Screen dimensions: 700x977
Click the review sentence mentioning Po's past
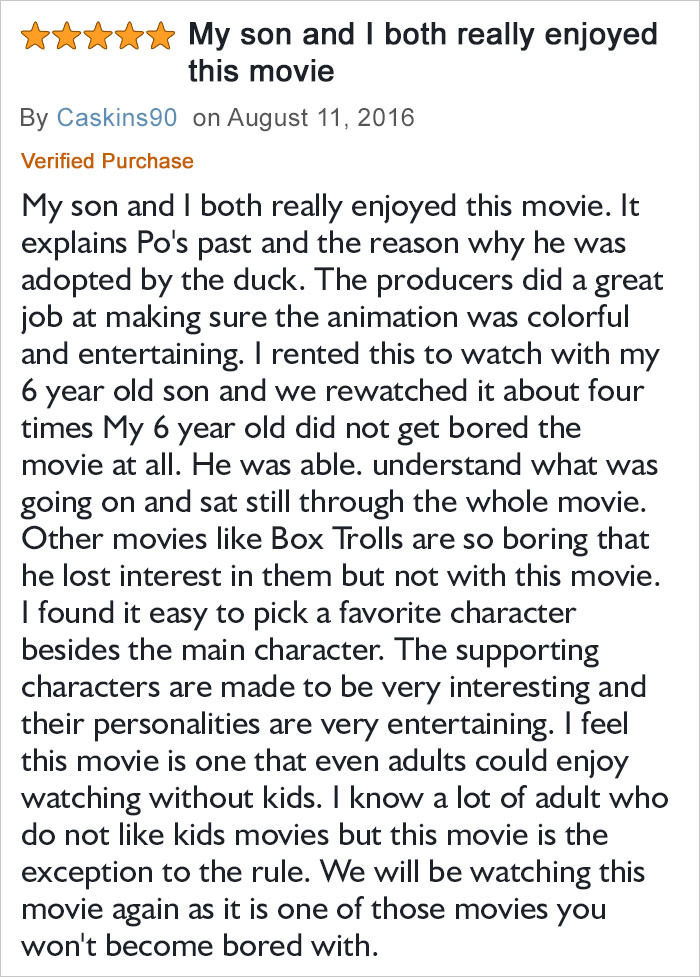pyautogui.click(x=323, y=243)
